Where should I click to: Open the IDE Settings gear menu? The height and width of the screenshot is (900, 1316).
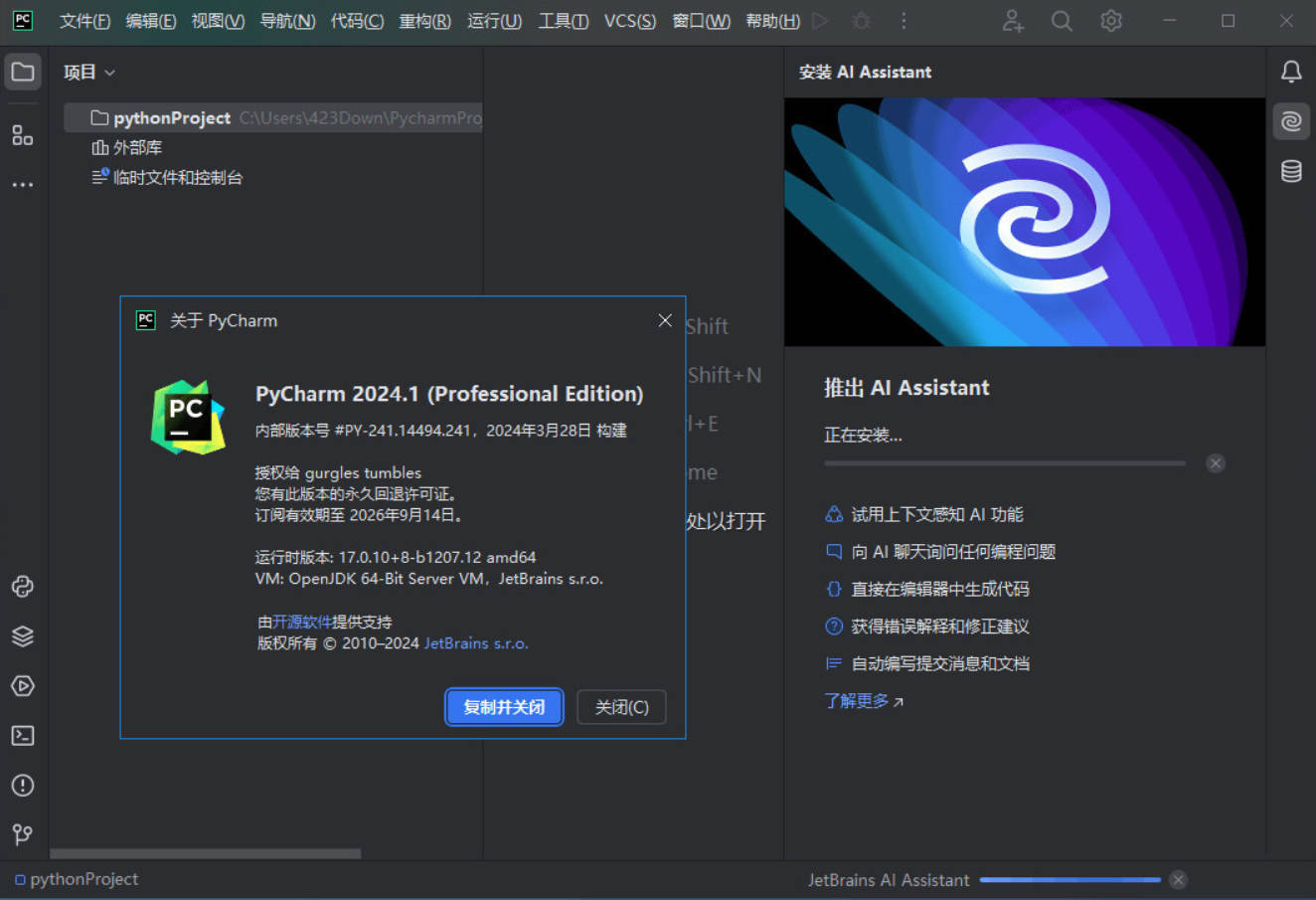pos(1110,21)
